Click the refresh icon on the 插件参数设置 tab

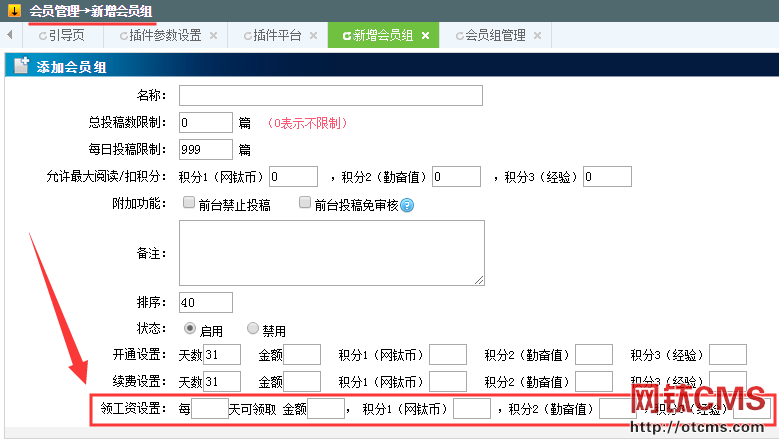pos(123,36)
